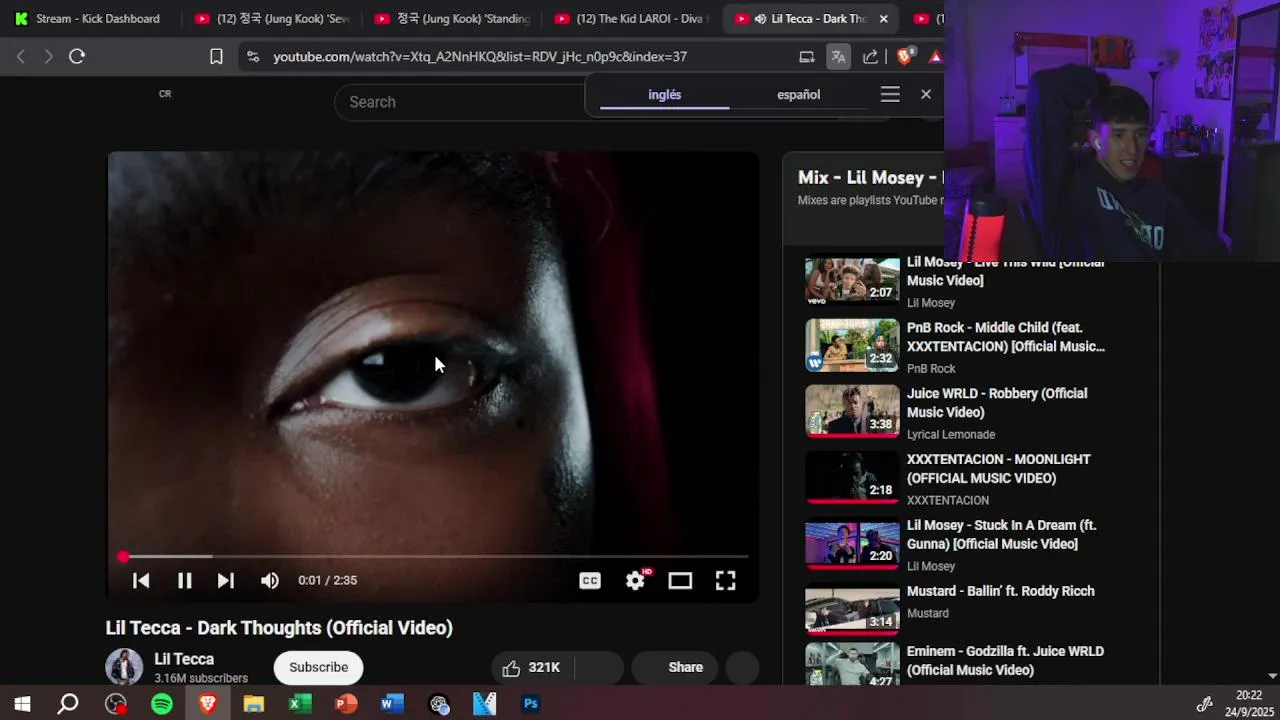The image size is (1280, 720).
Task: Close the translate popup
Action: click(x=926, y=94)
